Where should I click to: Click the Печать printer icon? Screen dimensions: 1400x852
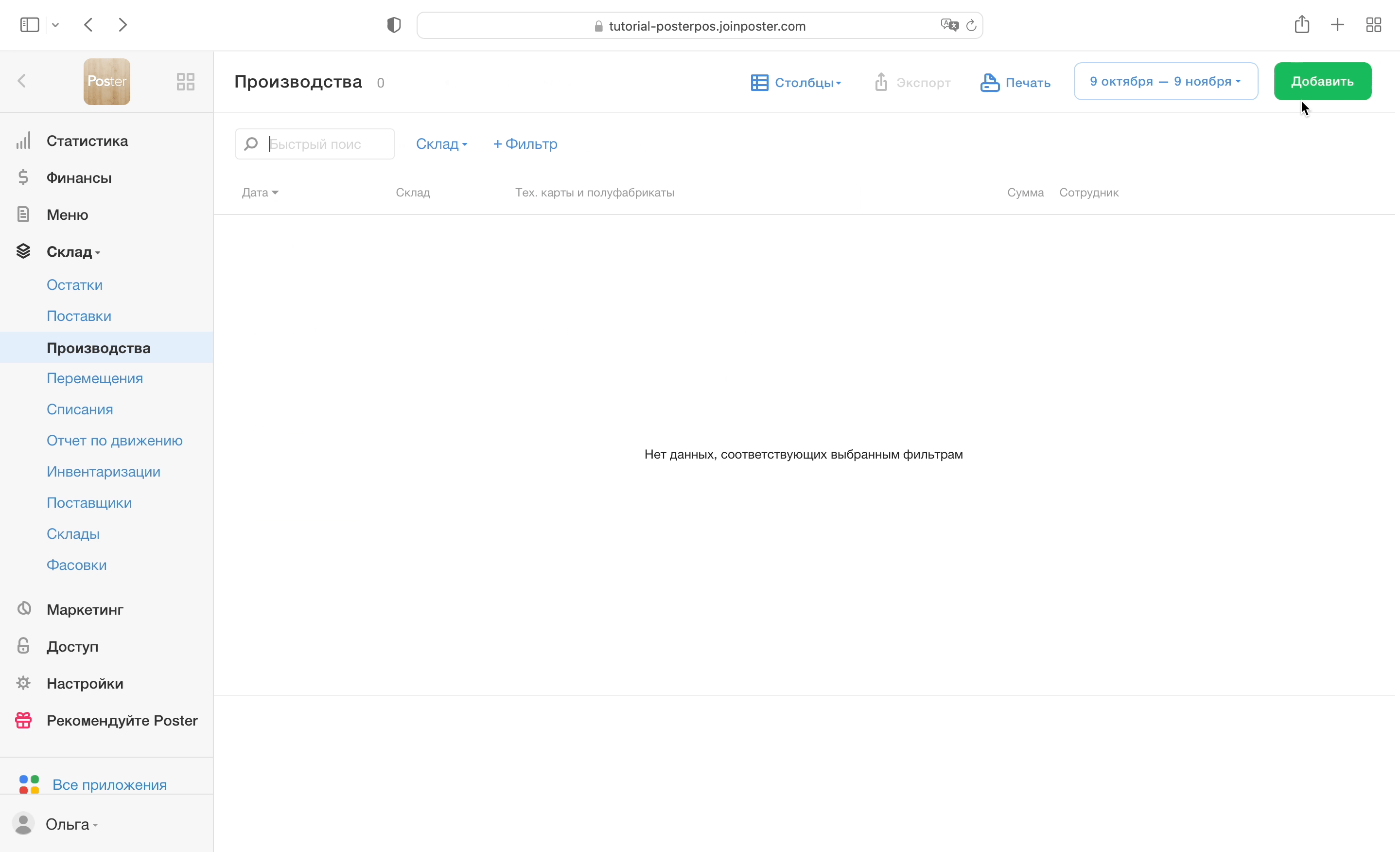(990, 82)
